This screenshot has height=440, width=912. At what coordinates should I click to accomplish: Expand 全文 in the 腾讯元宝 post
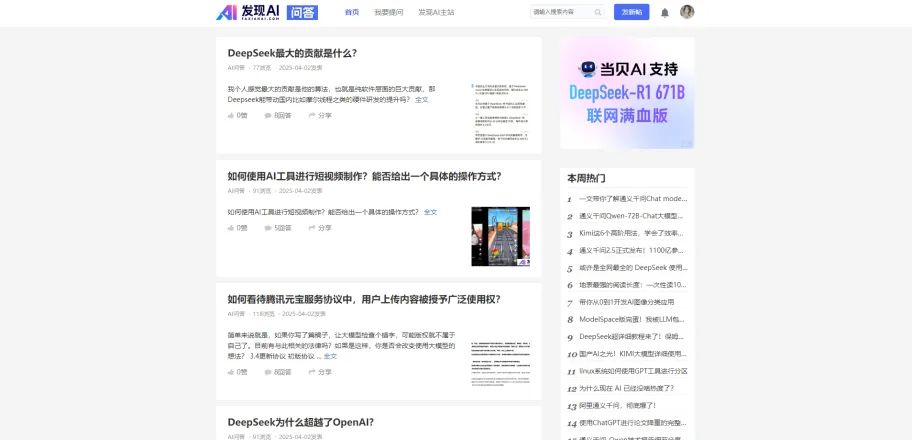[330, 356]
